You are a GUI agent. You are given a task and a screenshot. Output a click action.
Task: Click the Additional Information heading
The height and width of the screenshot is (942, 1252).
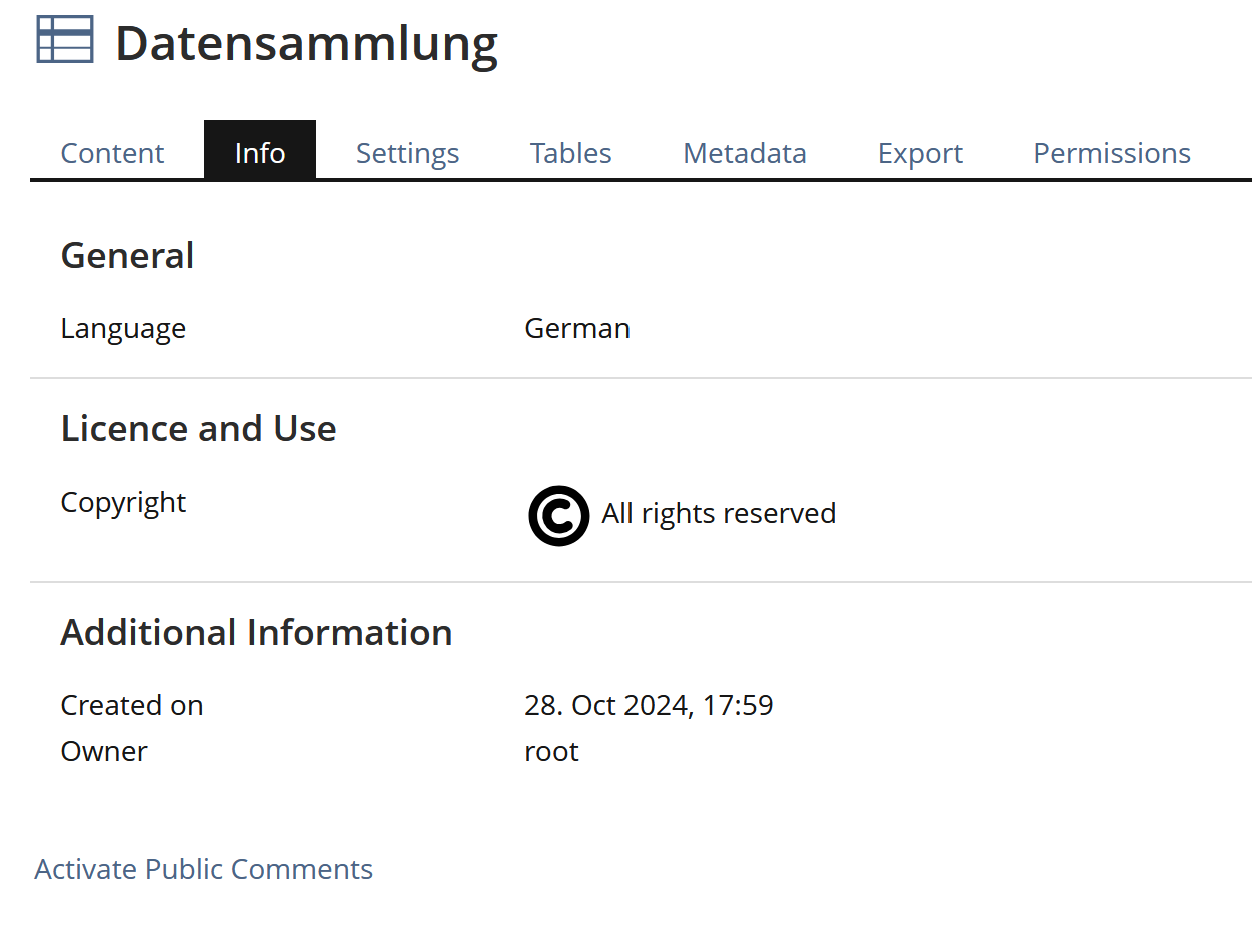256,633
